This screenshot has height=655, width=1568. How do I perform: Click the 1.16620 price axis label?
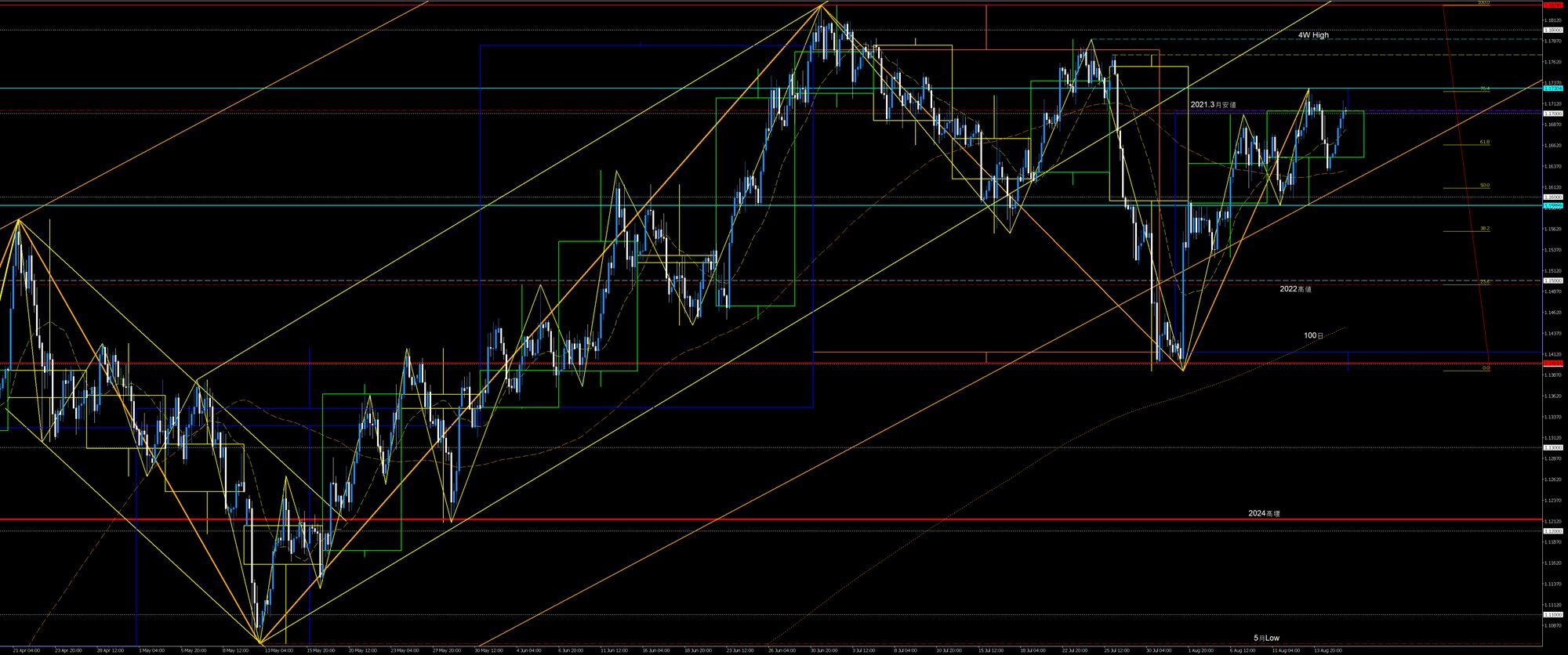[x=1552, y=146]
